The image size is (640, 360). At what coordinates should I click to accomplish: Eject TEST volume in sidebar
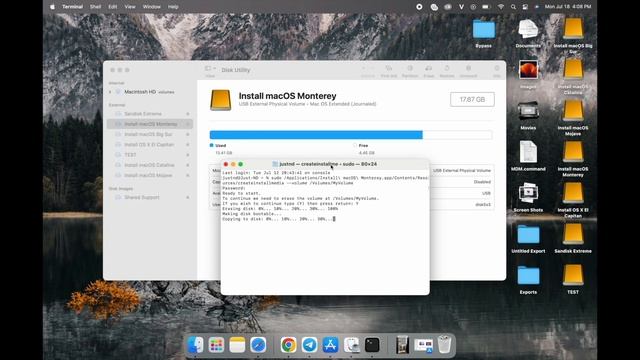(x=188, y=155)
